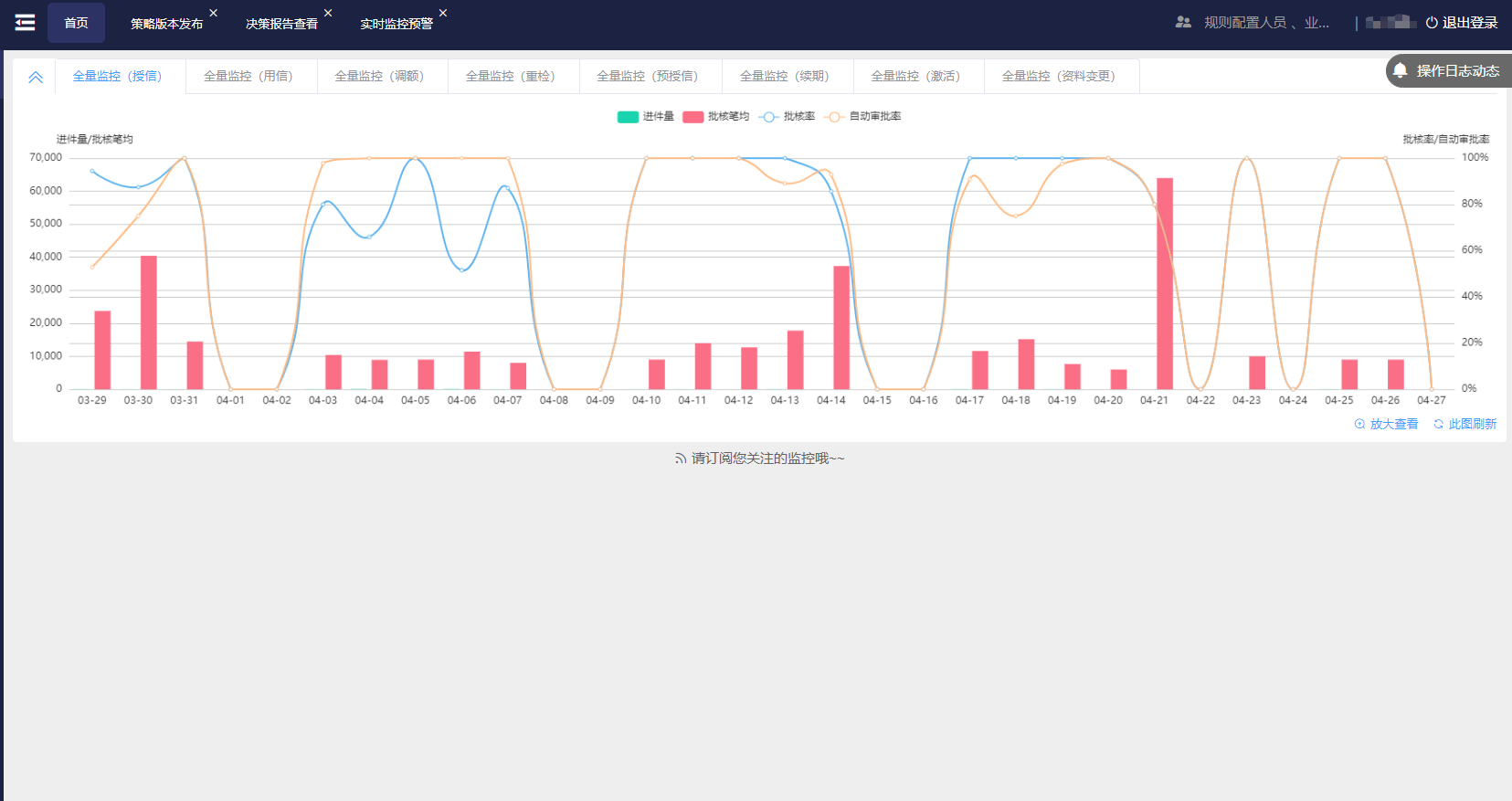Click the 04-14 red bar
The width and height of the screenshot is (1512, 801).
(x=841, y=327)
